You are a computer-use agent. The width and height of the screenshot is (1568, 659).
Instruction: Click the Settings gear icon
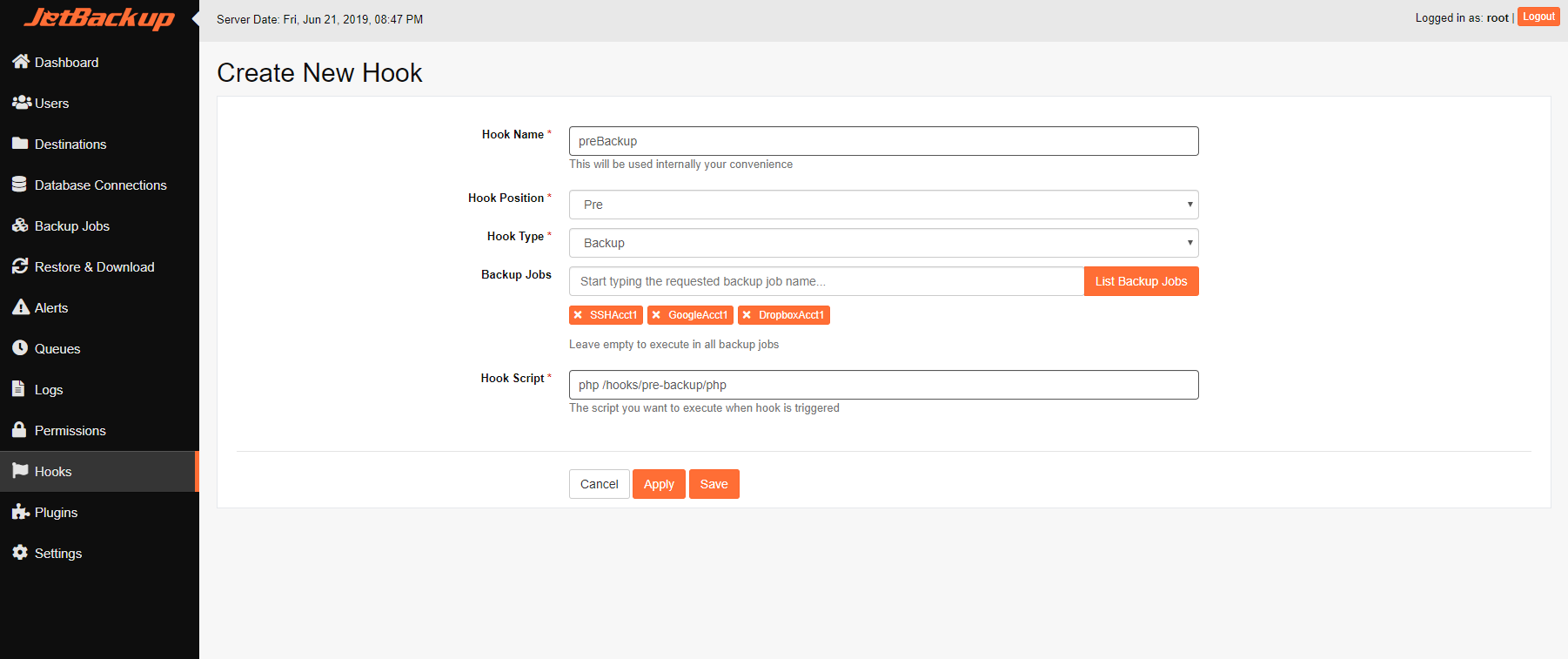(x=20, y=553)
